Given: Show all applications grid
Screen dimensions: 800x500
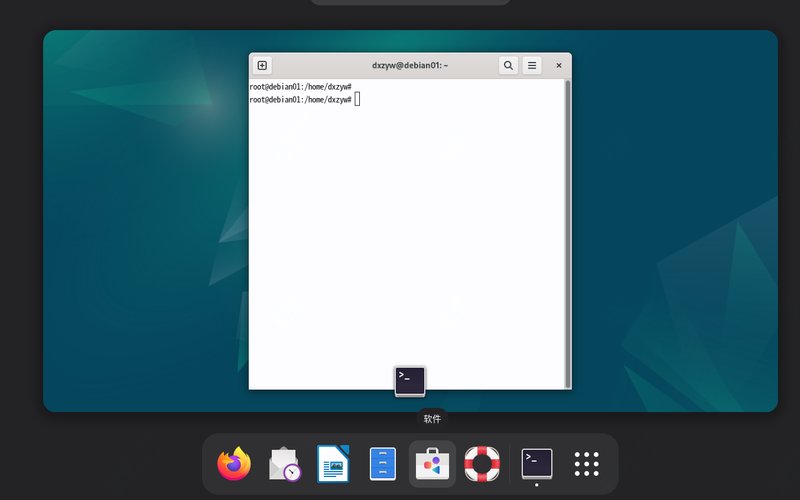Looking at the screenshot, I should [x=586, y=464].
